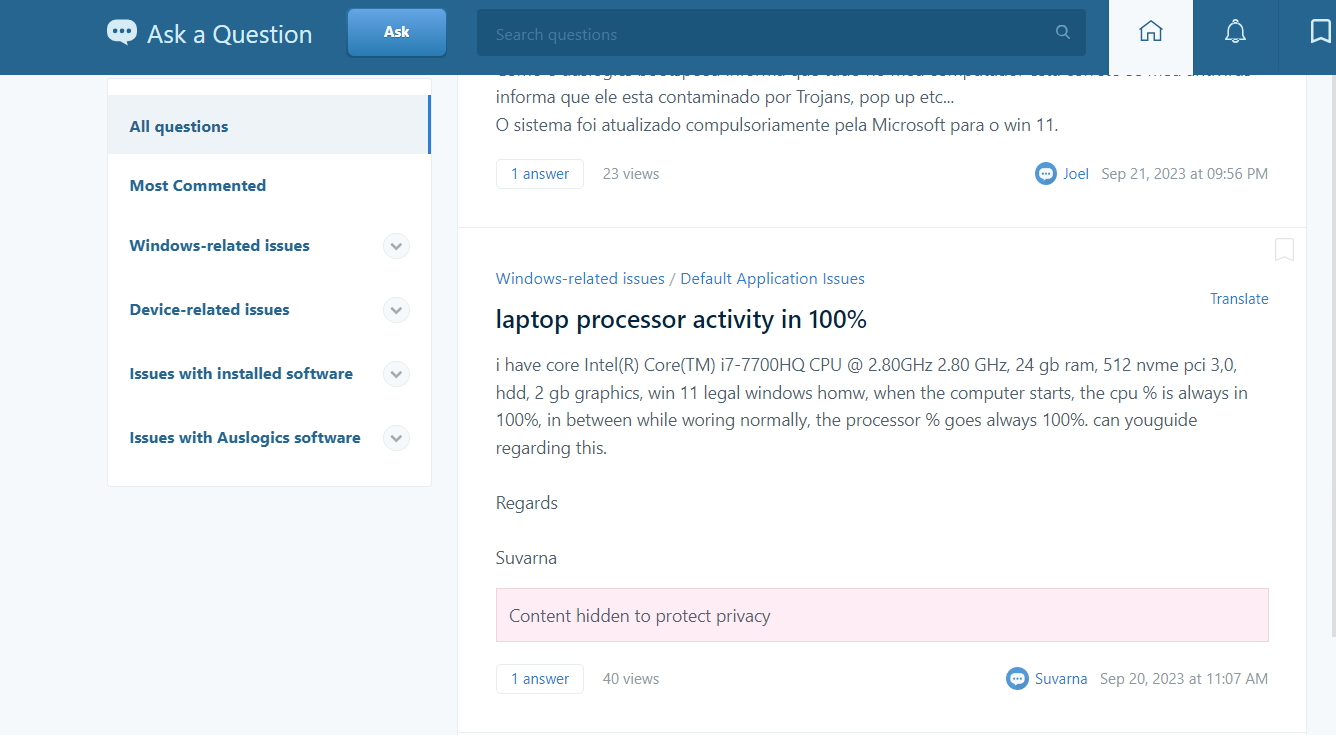This screenshot has height=735, width=1336.
Task: Open the home page icon
Action: 1151,32
